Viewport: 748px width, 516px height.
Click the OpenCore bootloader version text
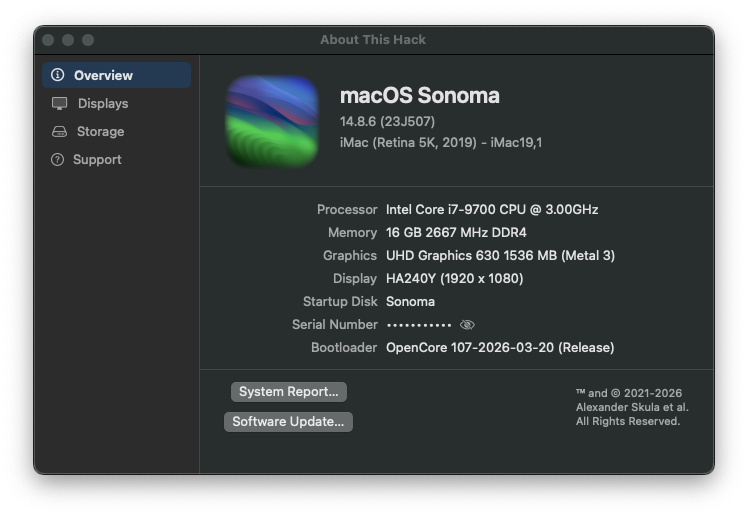coord(500,347)
